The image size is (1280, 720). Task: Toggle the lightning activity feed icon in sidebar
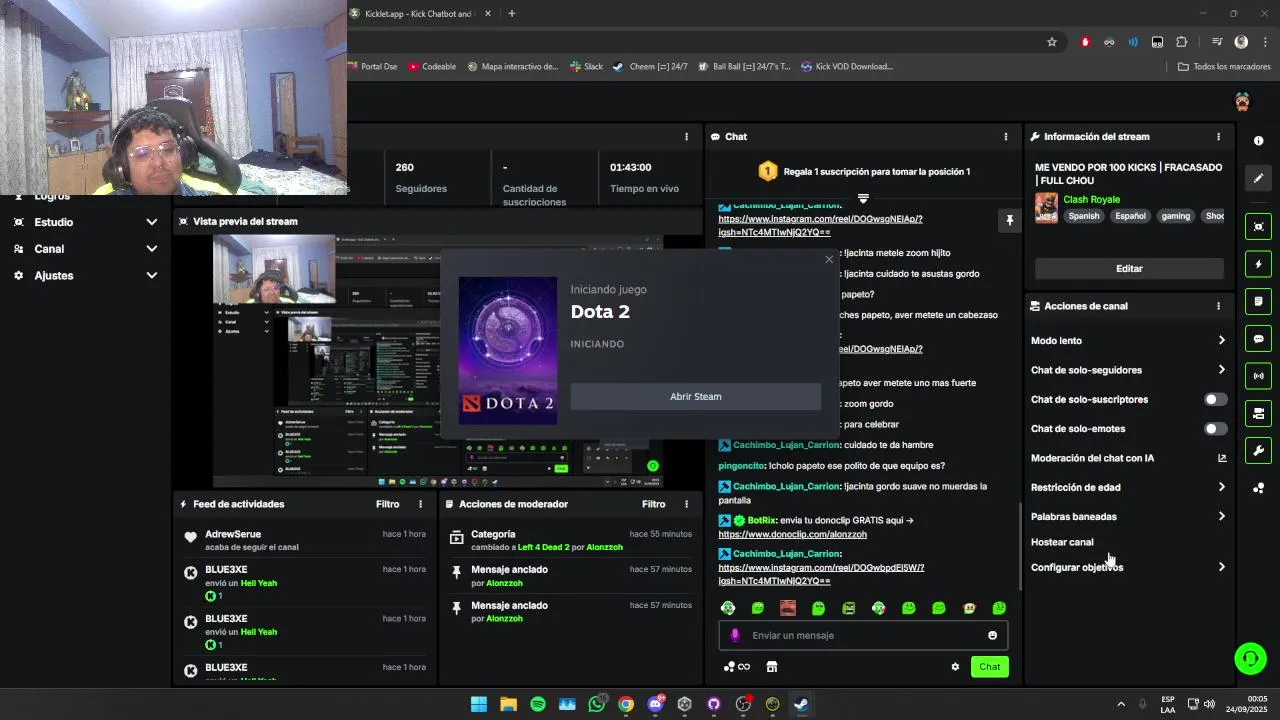(1258, 264)
